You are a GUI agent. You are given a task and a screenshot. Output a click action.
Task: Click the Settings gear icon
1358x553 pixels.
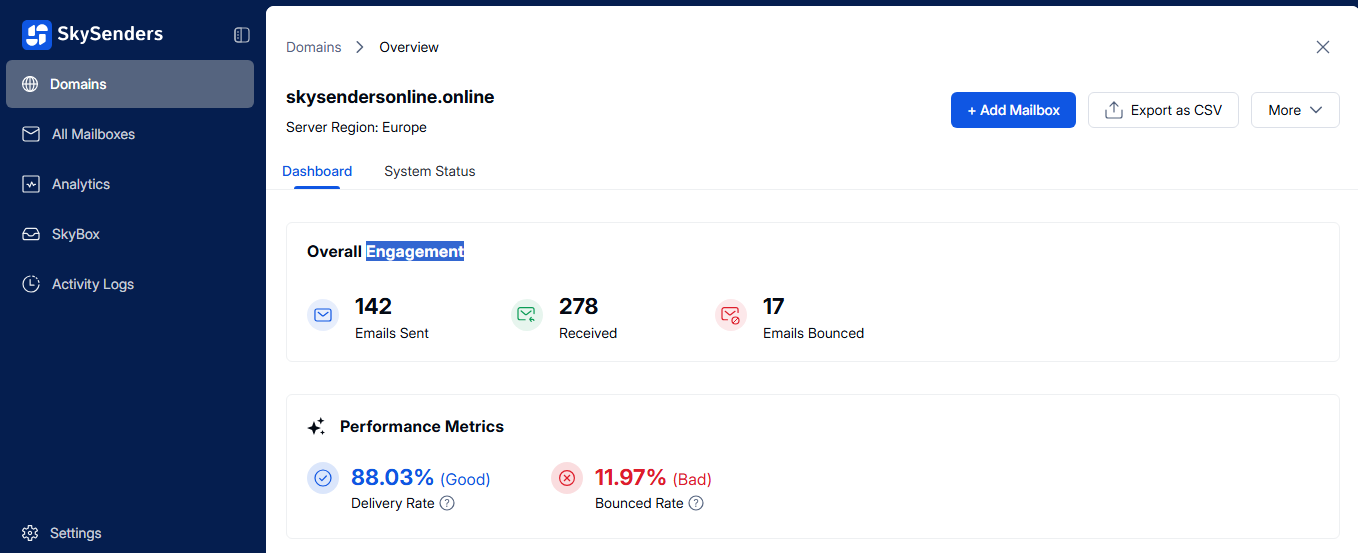[30, 533]
